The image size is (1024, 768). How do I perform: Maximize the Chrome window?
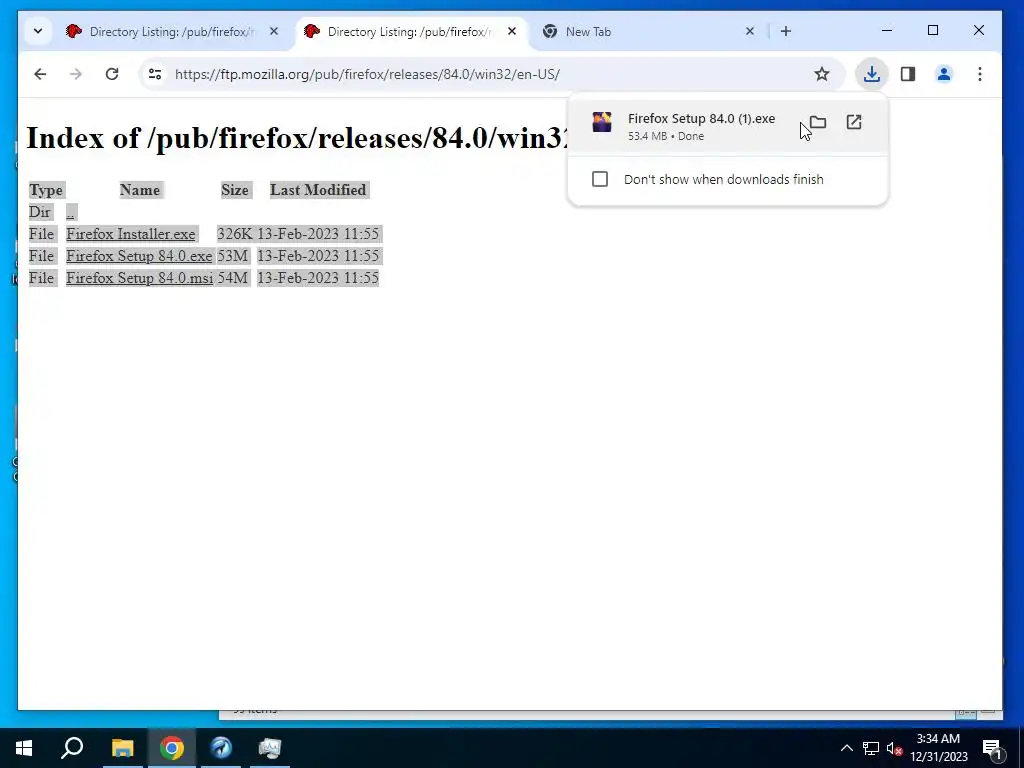(x=933, y=31)
